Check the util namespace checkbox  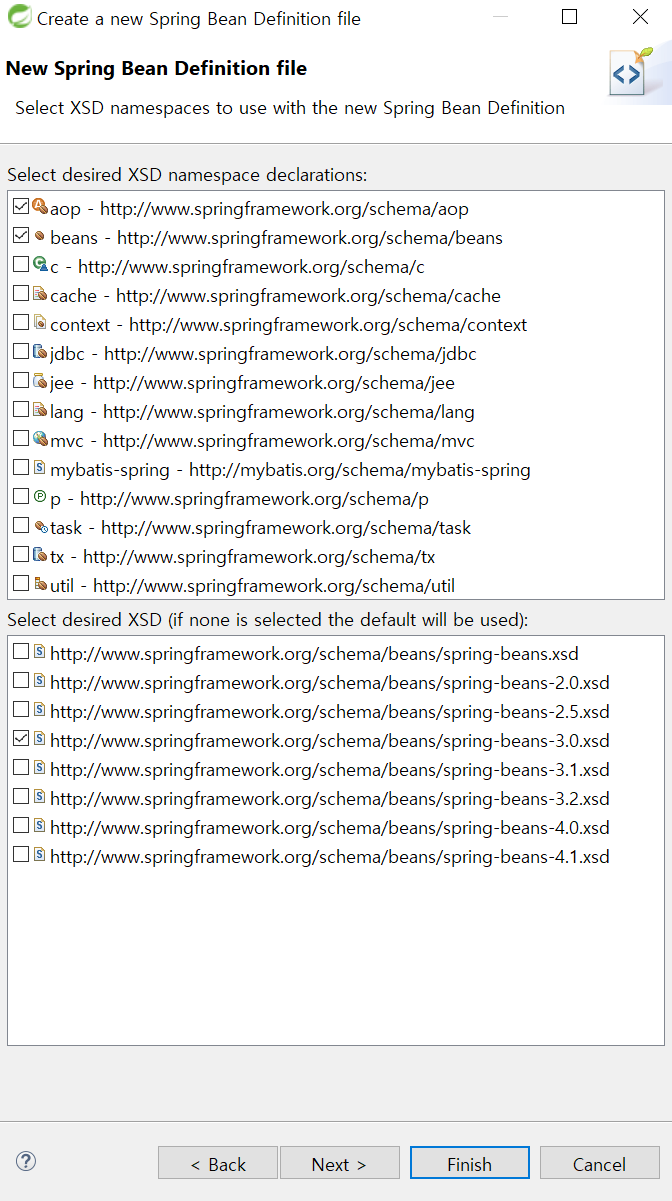coord(21,585)
